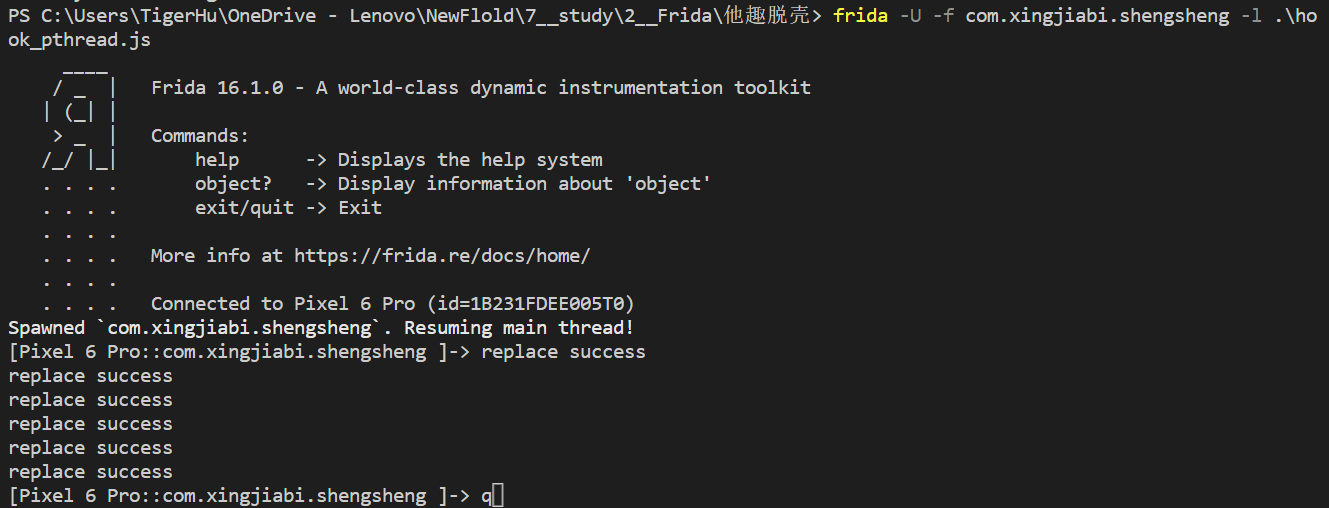Click the '-f' flag in the command

pyautogui.click(x=943, y=17)
